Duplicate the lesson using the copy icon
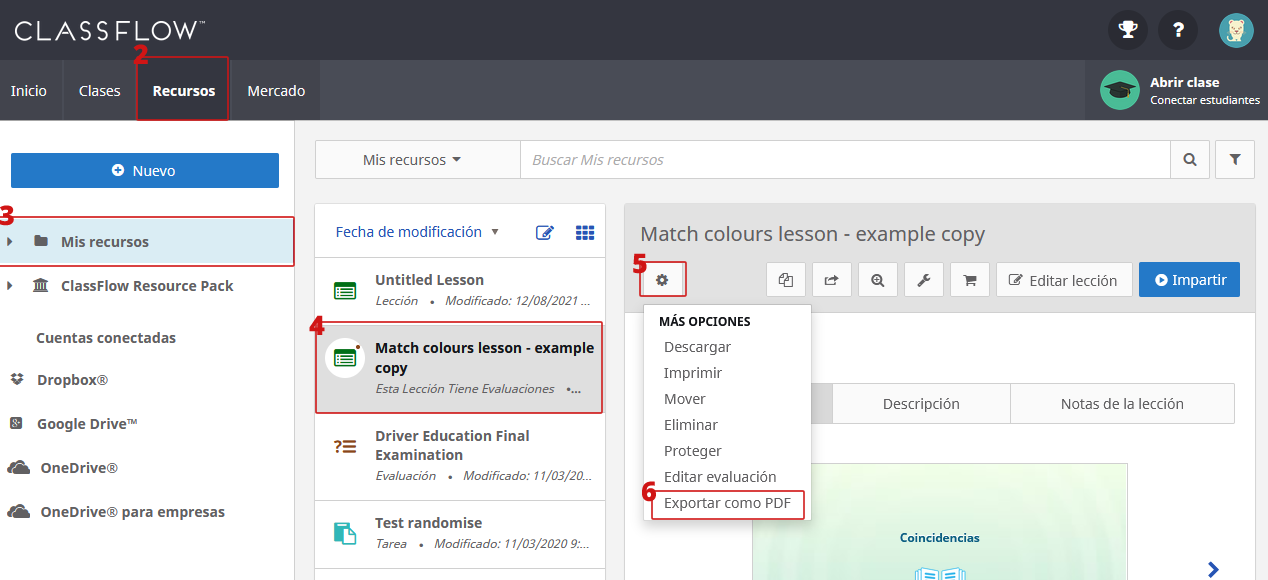 coord(785,280)
